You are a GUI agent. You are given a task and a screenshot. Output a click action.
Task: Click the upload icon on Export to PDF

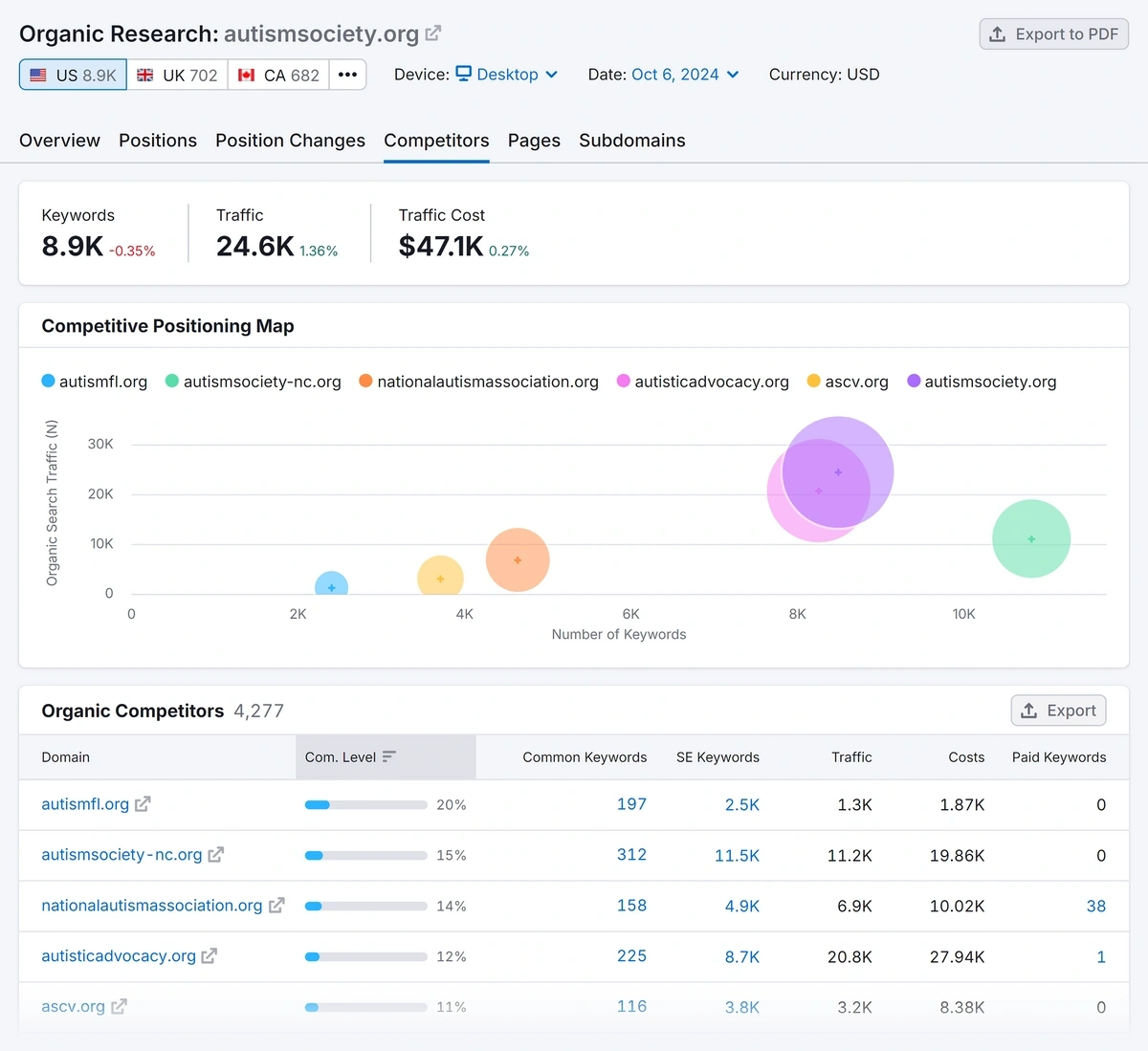click(x=997, y=34)
